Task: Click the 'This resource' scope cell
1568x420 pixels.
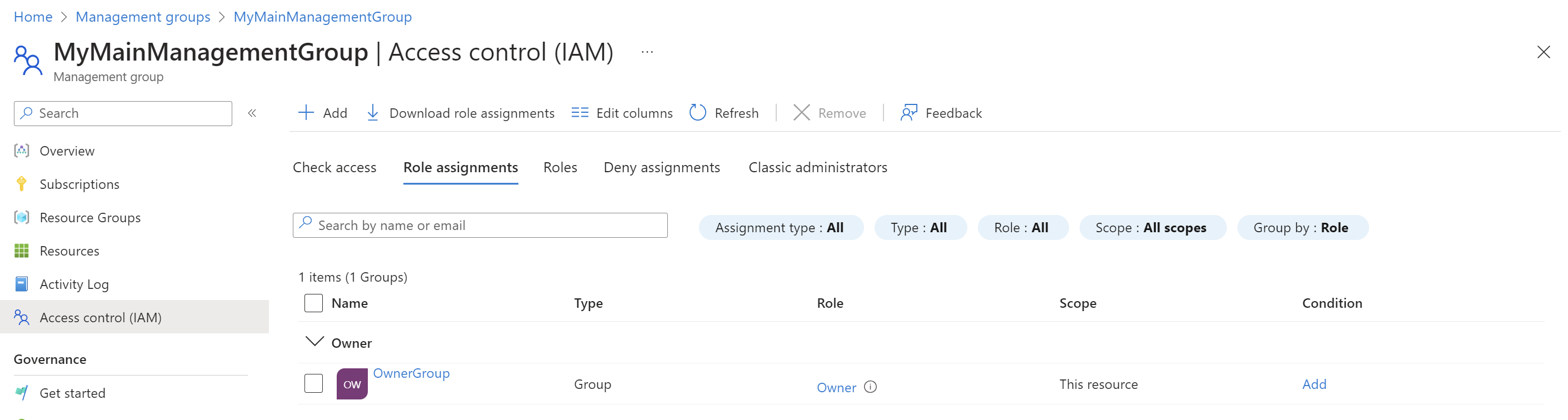Action: pyautogui.click(x=1098, y=384)
